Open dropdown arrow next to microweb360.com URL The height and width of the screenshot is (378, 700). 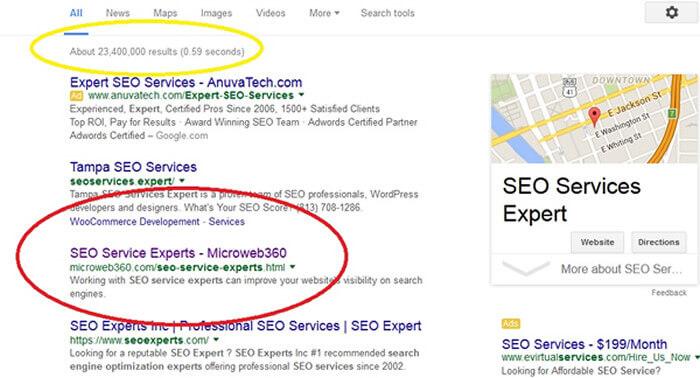pyautogui.click(x=292, y=267)
